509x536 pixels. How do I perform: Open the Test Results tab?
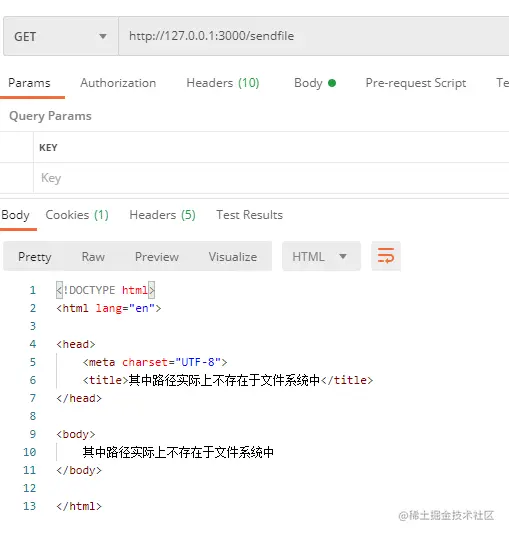click(250, 215)
